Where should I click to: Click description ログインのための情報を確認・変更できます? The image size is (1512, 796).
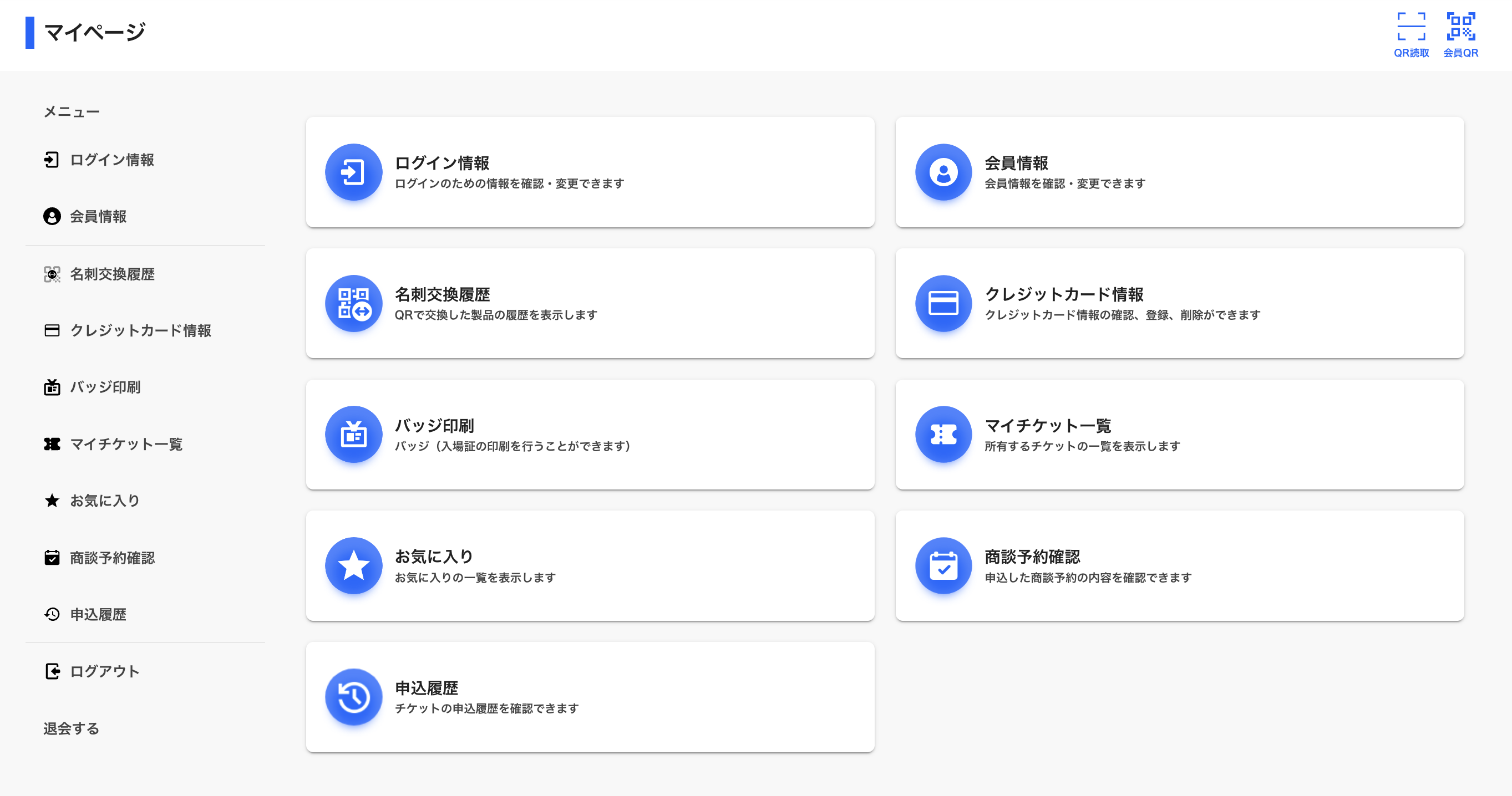point(510,183)
